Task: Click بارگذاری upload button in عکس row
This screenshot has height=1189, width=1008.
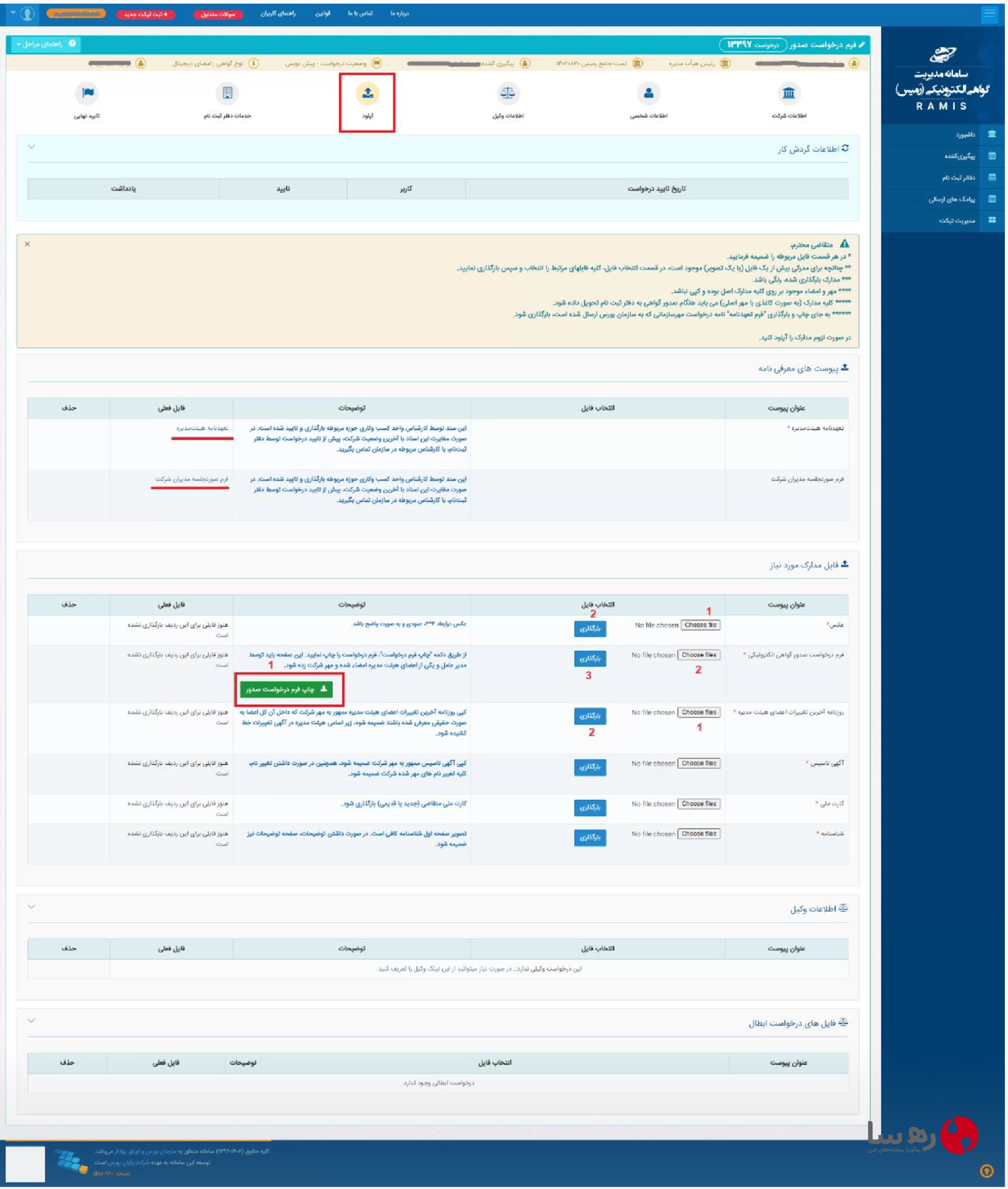Action: [x=590, y=628]
